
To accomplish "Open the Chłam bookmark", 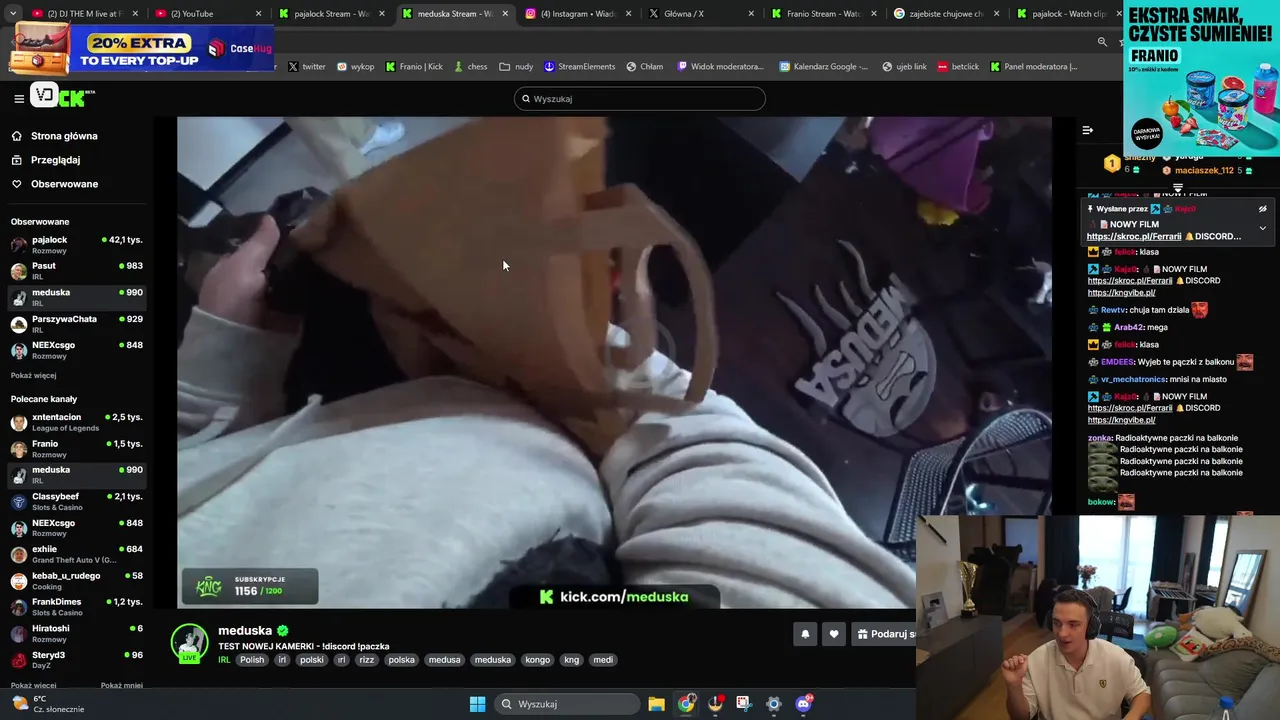I will coord(645,67).
